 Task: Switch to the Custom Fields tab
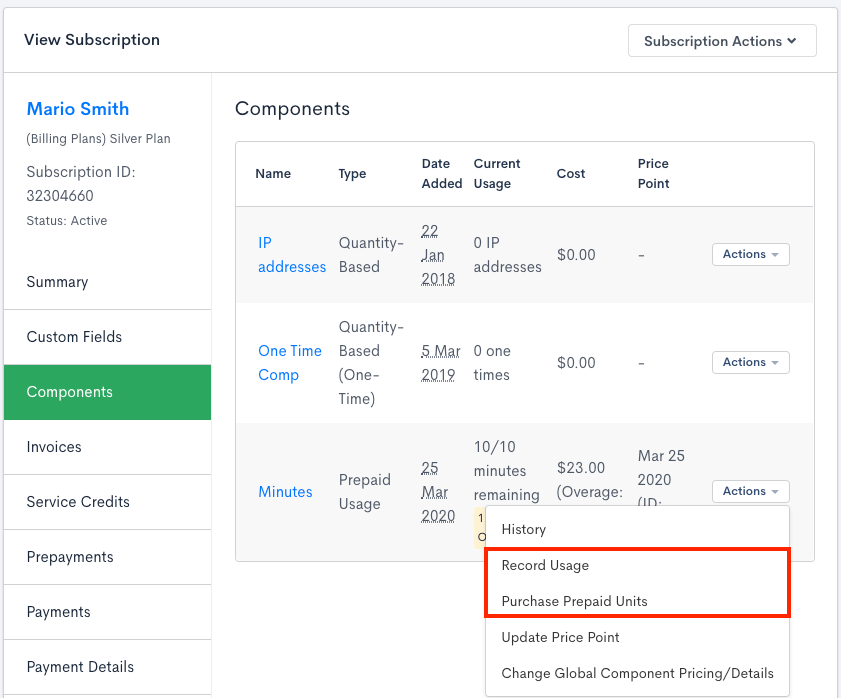[x=74, y=337]
